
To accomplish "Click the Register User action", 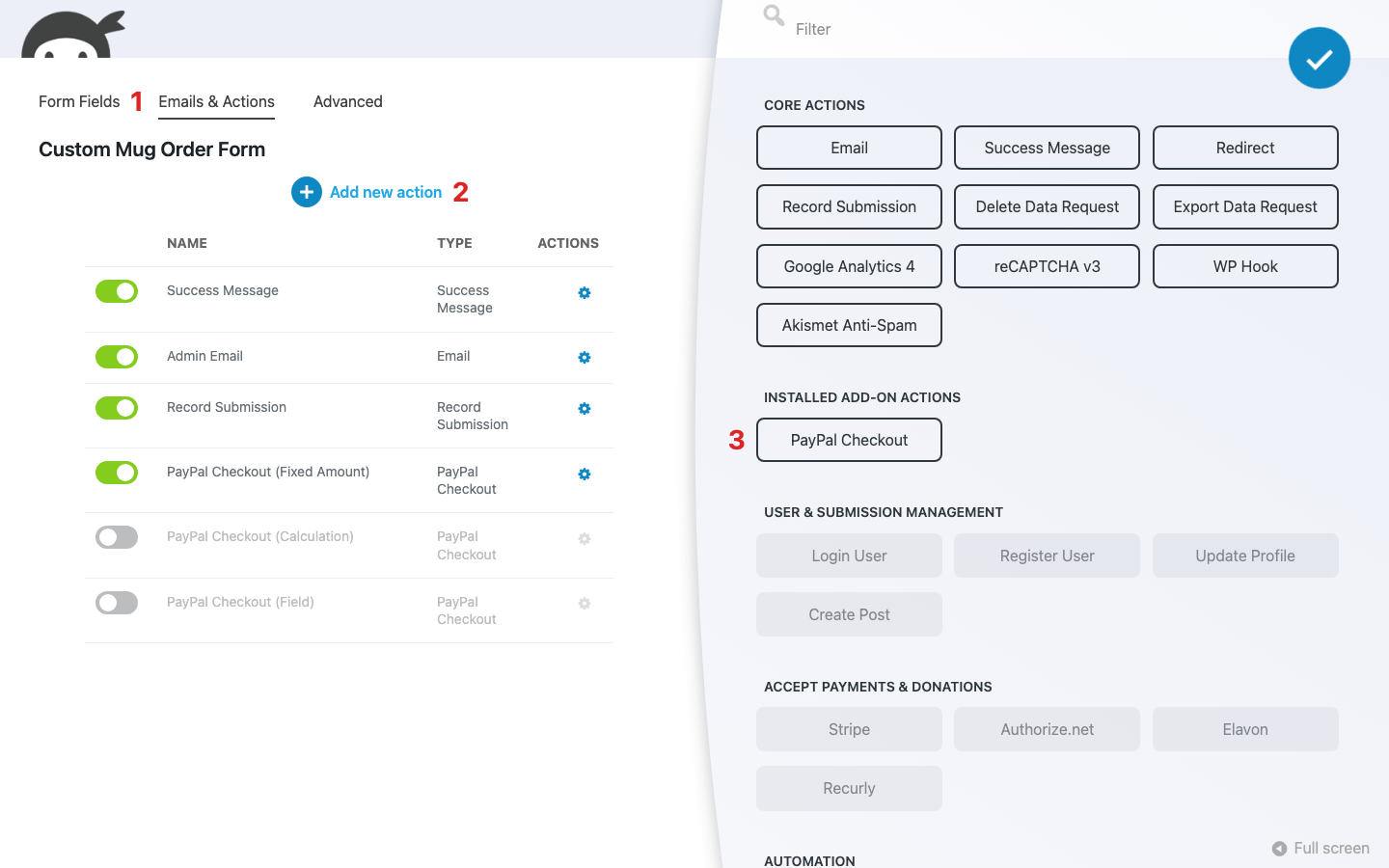I will coord(1047,556).
